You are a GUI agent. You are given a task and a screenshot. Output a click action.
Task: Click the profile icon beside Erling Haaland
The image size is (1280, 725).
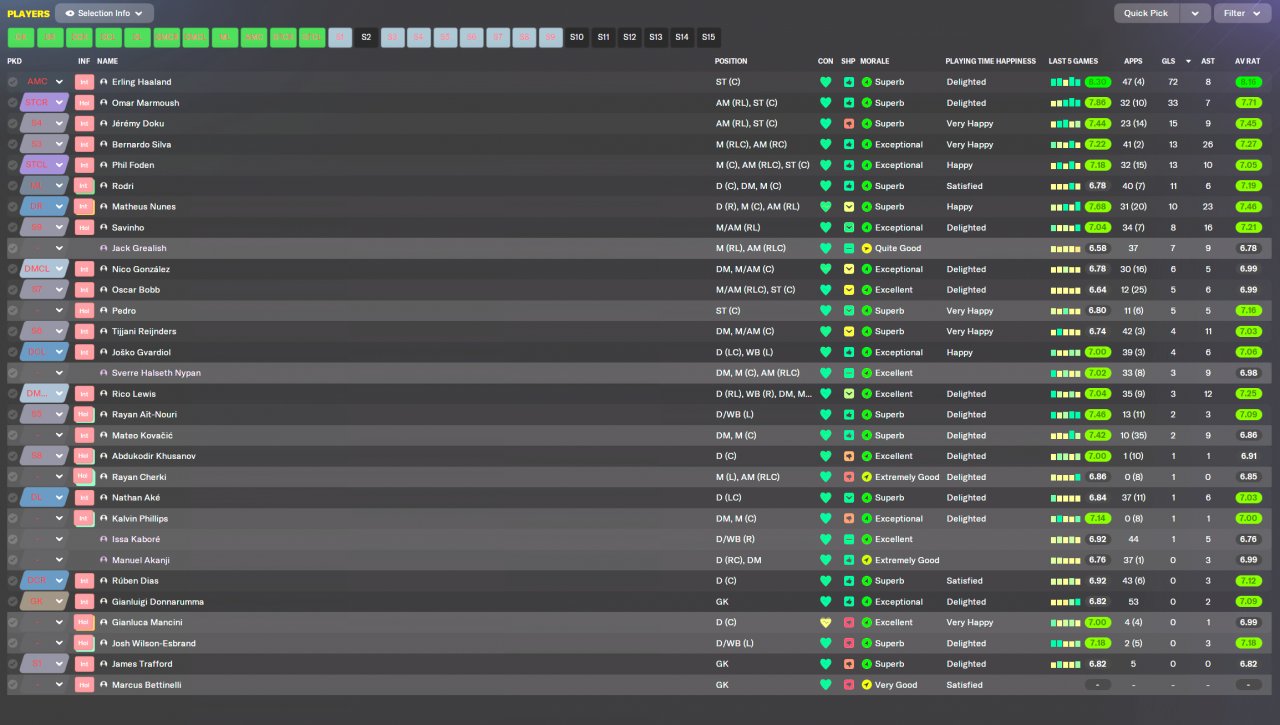[x=104, y=82]
